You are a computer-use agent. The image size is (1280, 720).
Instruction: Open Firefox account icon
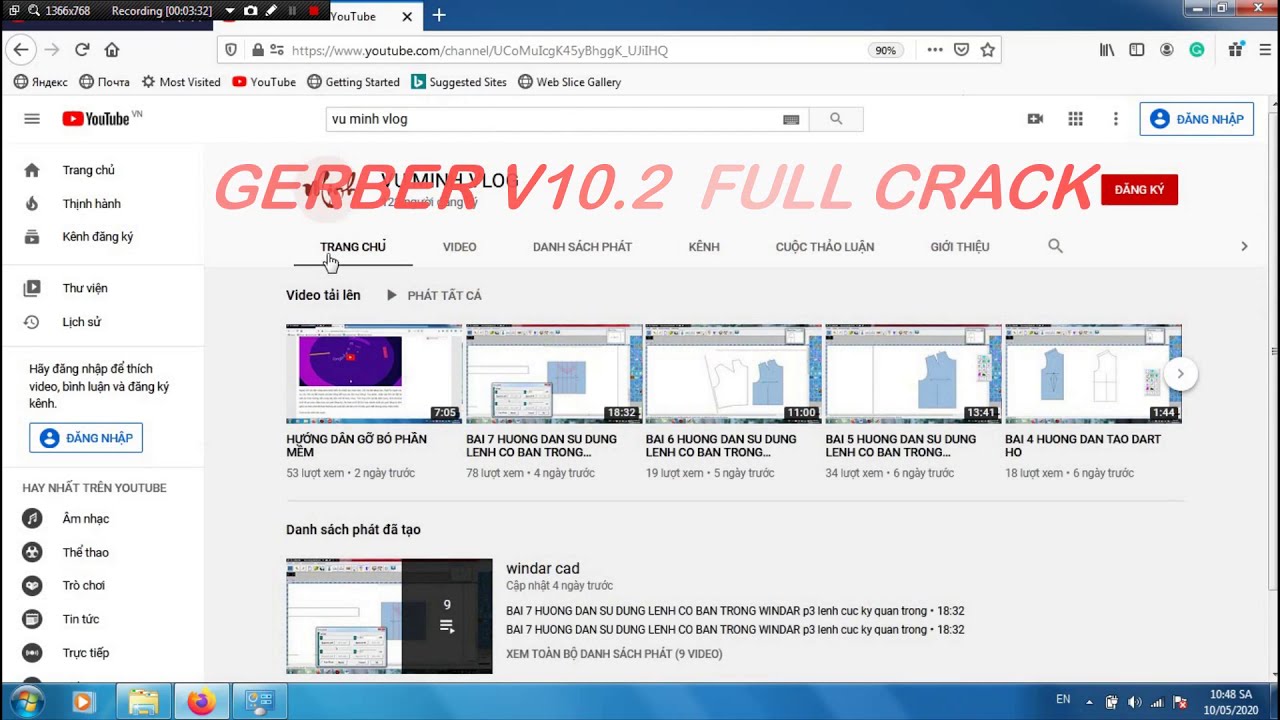[1167, 50]
